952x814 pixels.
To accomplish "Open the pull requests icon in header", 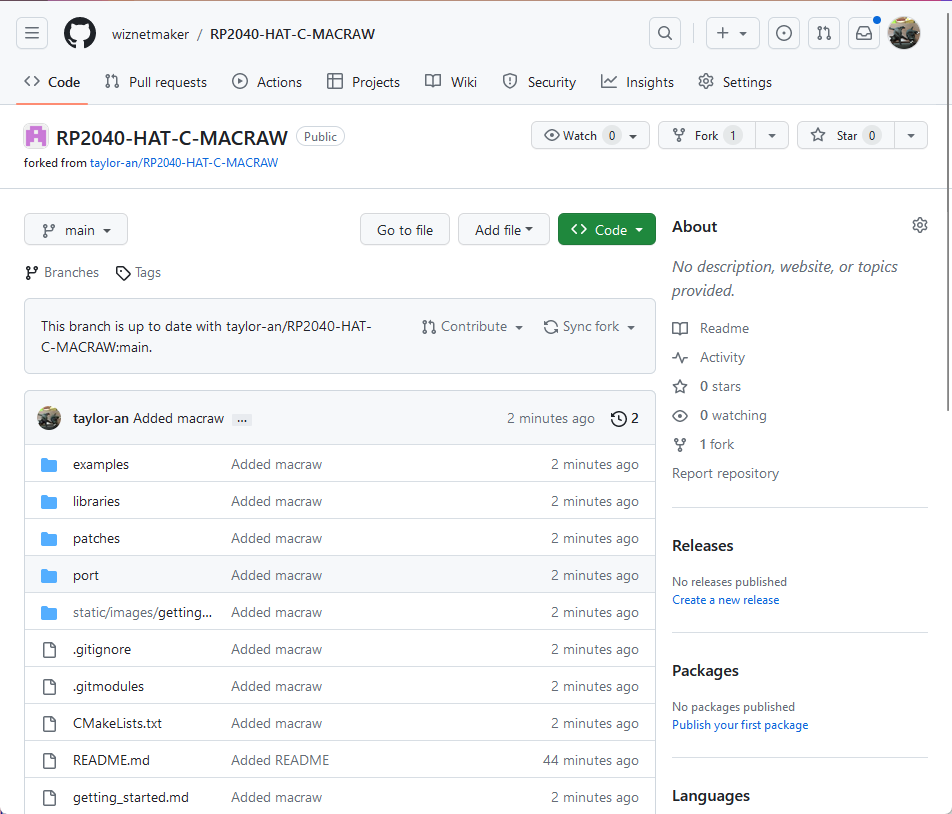I will 824,33.
